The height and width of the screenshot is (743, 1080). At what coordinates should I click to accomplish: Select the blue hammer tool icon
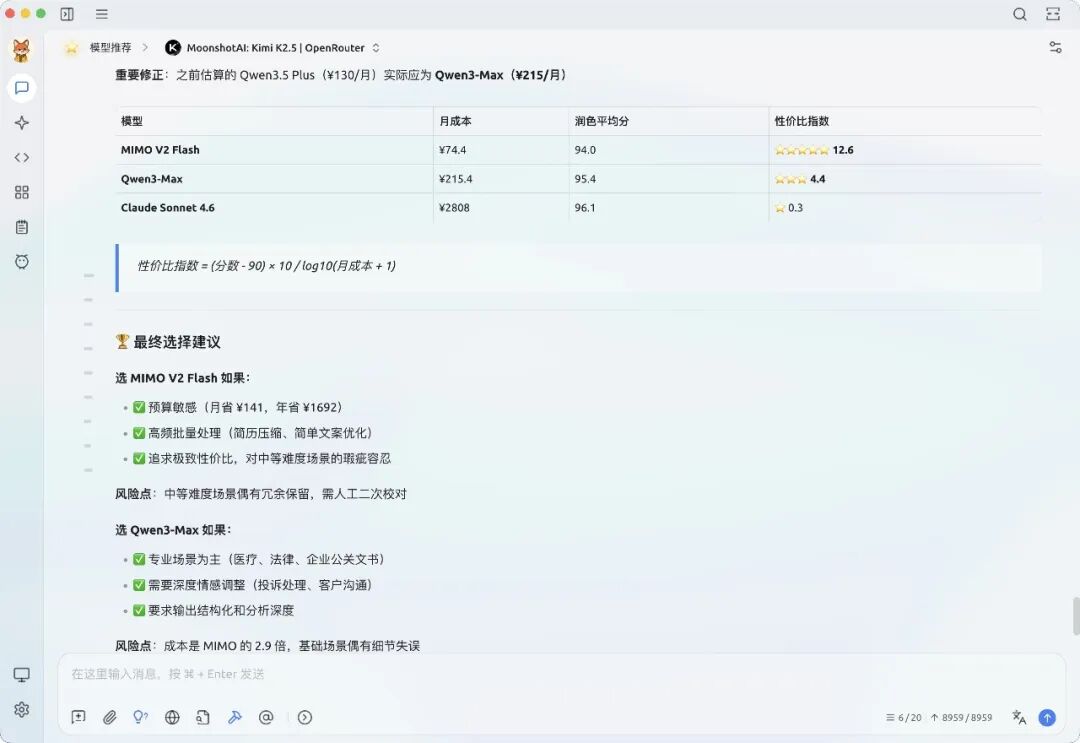[235, 717]
